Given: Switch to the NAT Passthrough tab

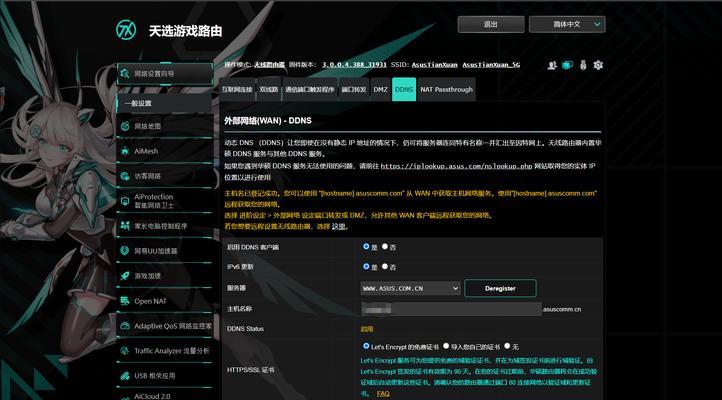Looking at the screenshot, I should pos(446,89).
